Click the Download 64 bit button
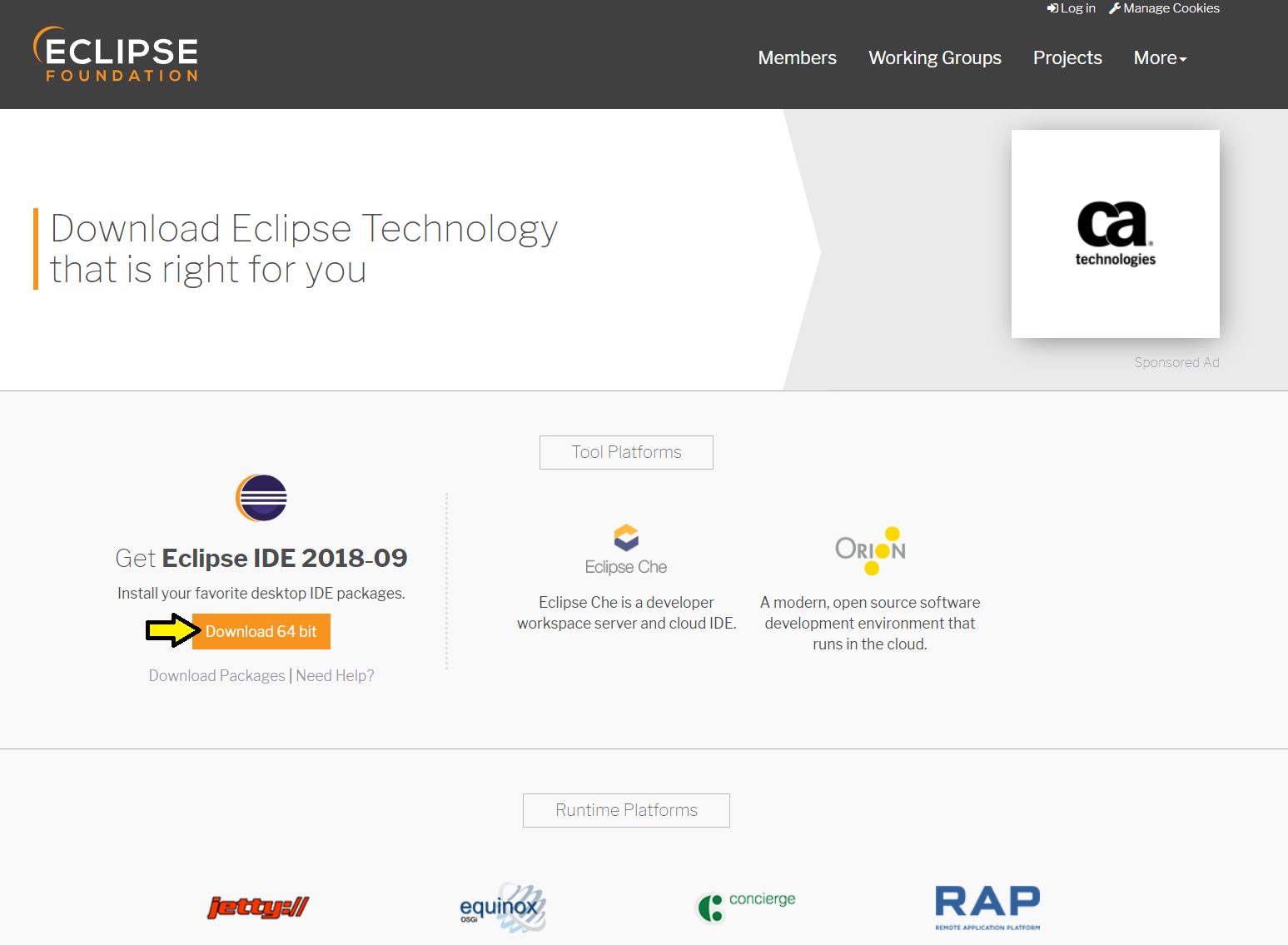1288x945 pixels. click(261, 631)
